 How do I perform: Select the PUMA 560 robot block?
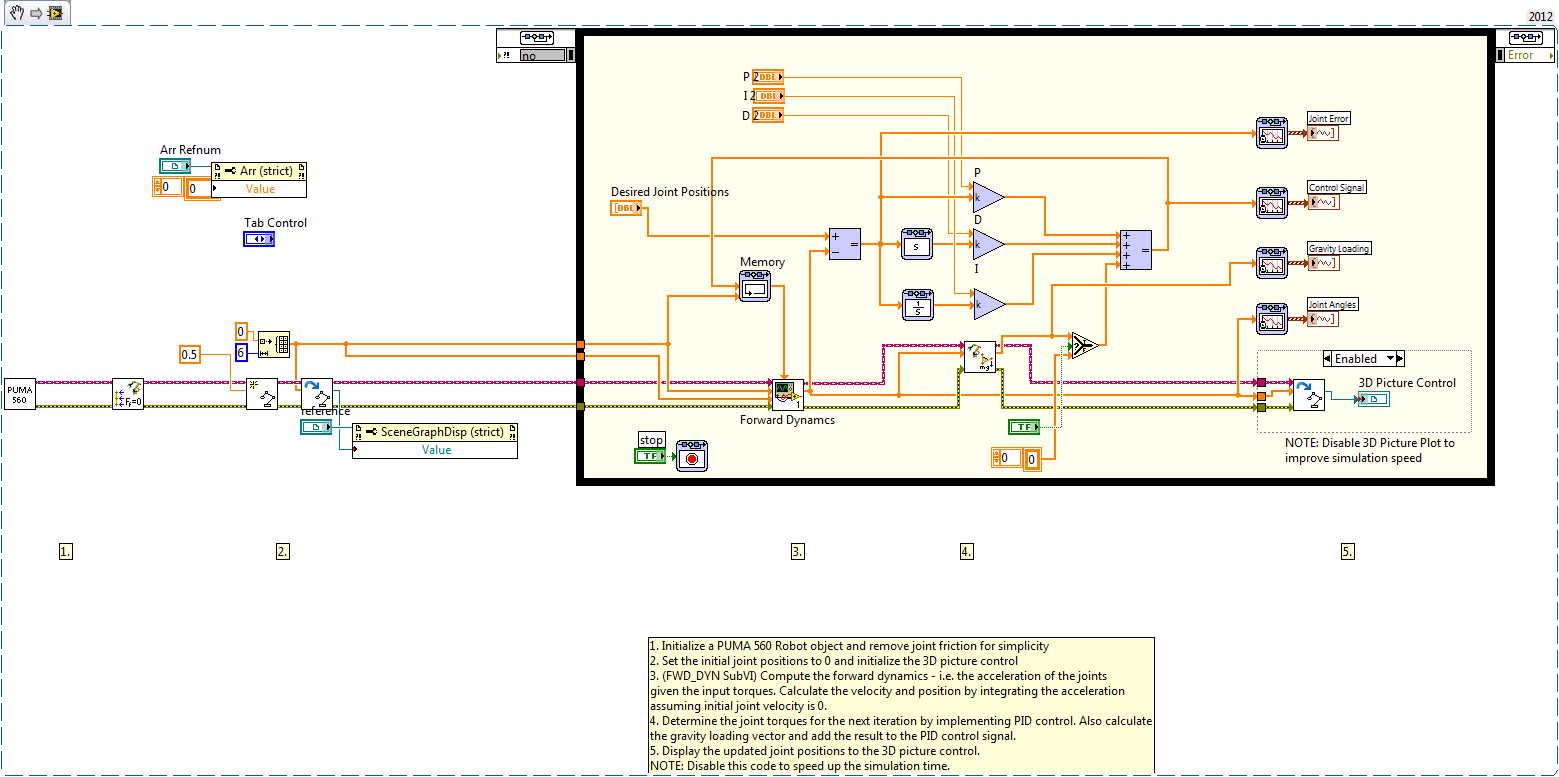(19, 394)
